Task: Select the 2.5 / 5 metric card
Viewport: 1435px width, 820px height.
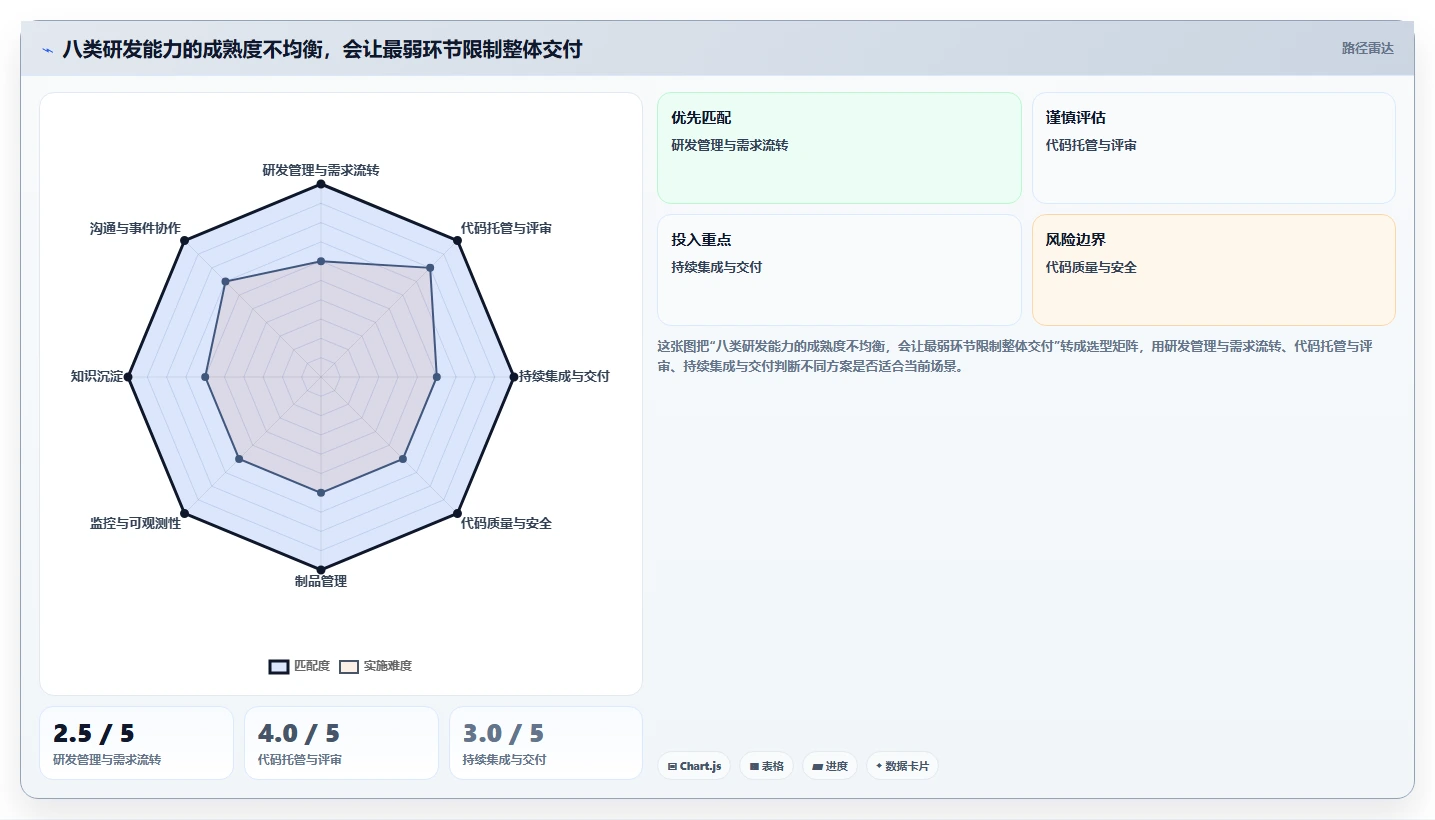Action: point(136,743)
